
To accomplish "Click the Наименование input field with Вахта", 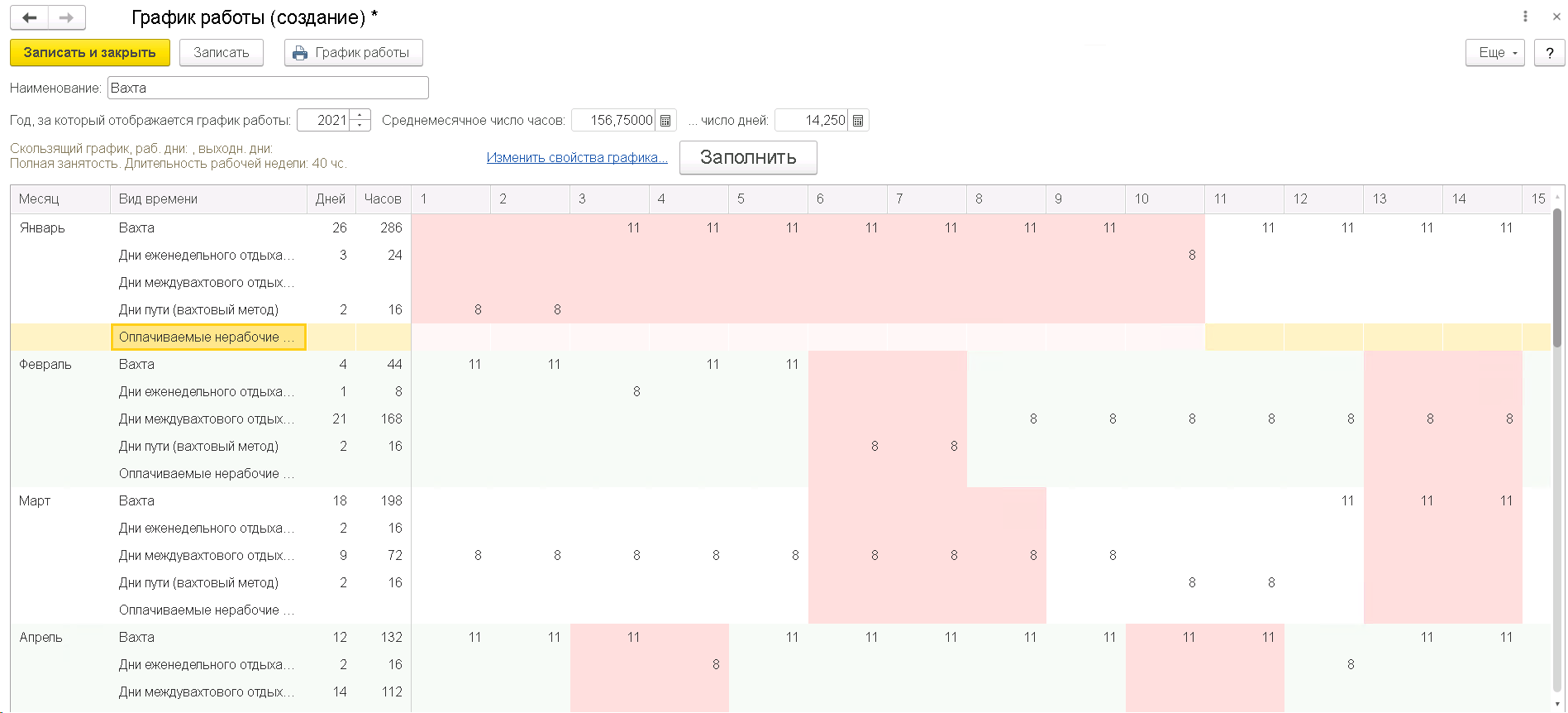I will (268, 88).
